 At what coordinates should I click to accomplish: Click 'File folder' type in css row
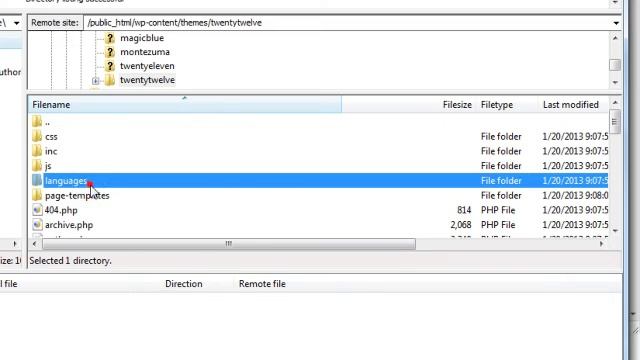click(x=501, y=136)
